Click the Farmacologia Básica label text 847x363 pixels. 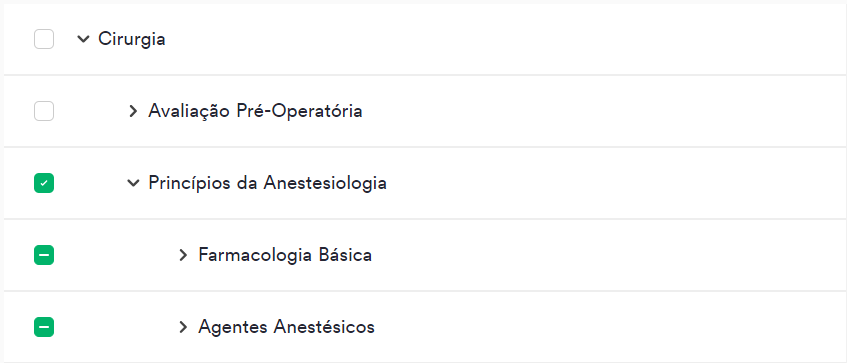[x=285, y=255]
